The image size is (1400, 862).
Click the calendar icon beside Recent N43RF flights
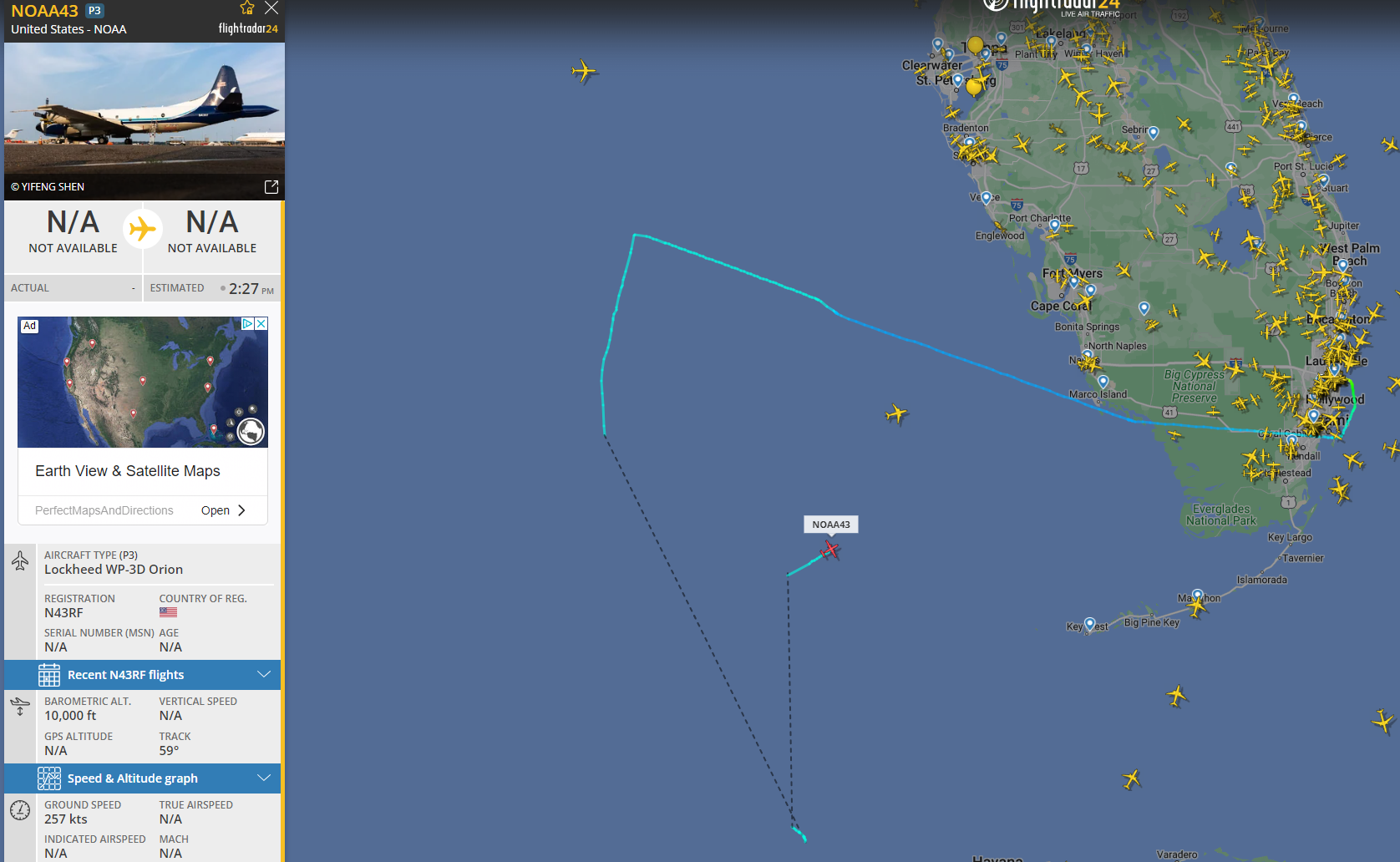pyautogui.click(x=49, y=675)
